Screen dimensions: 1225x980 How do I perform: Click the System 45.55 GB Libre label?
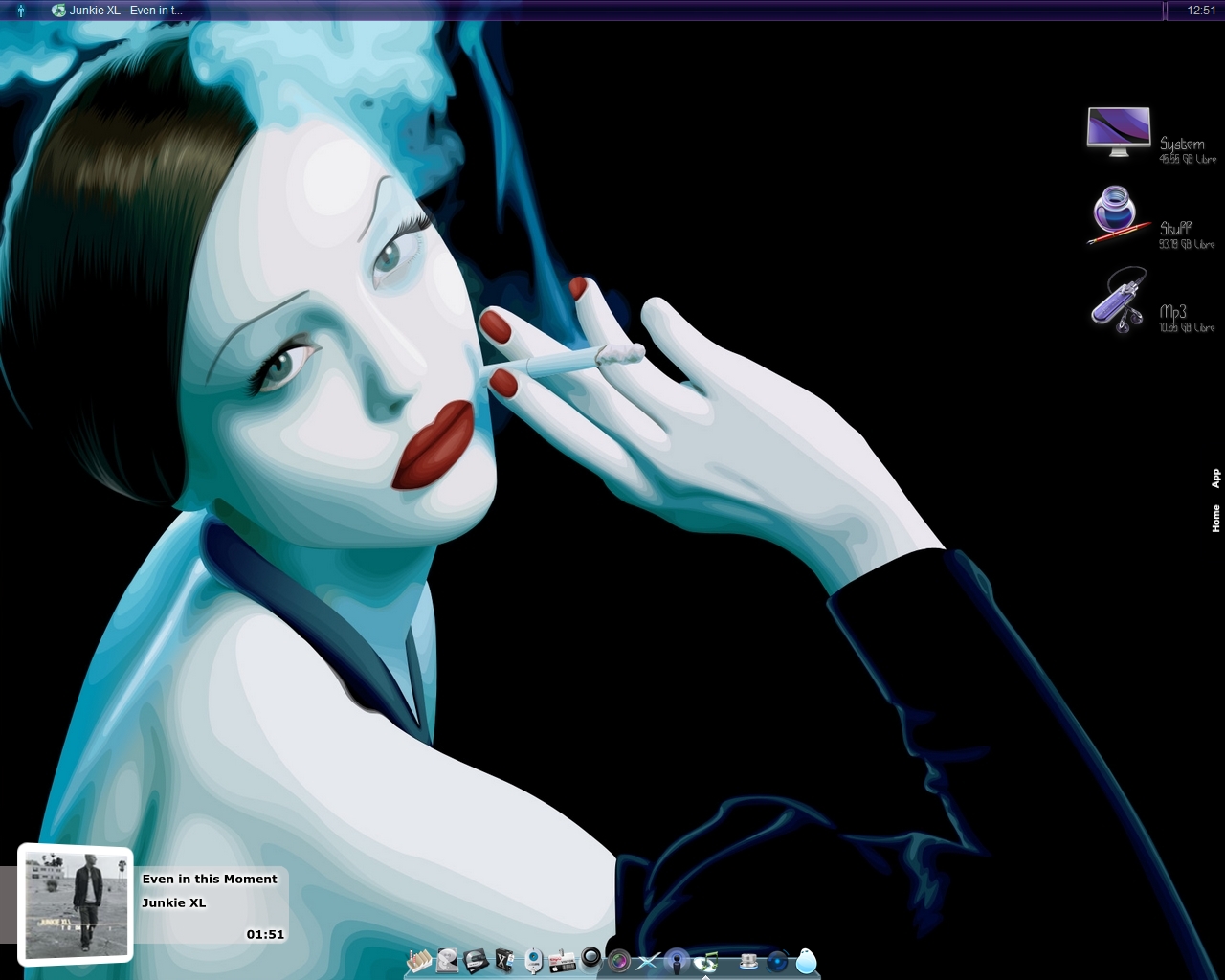tap(1188, 150)
